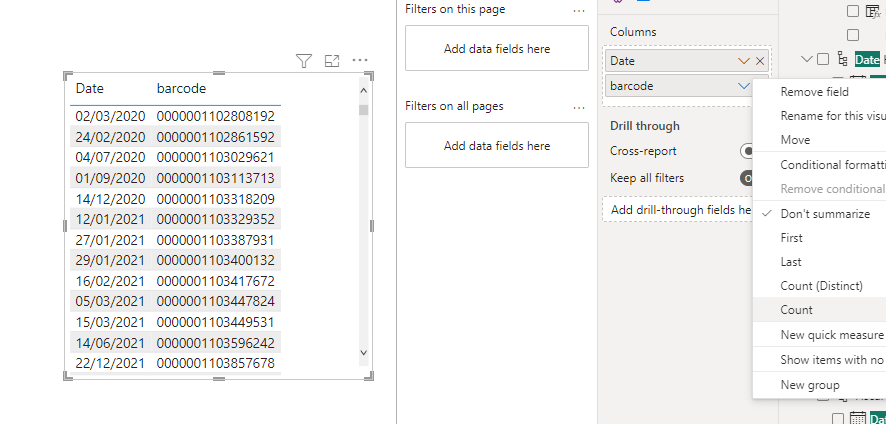Screen dimensions: 886x424
Task: Select the barcode cell 0000001102861592
Action: 216,137
